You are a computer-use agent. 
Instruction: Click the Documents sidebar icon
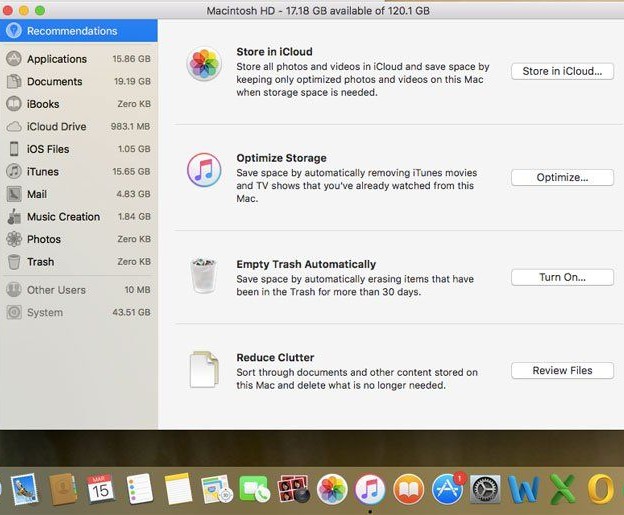tap(14, 81)
